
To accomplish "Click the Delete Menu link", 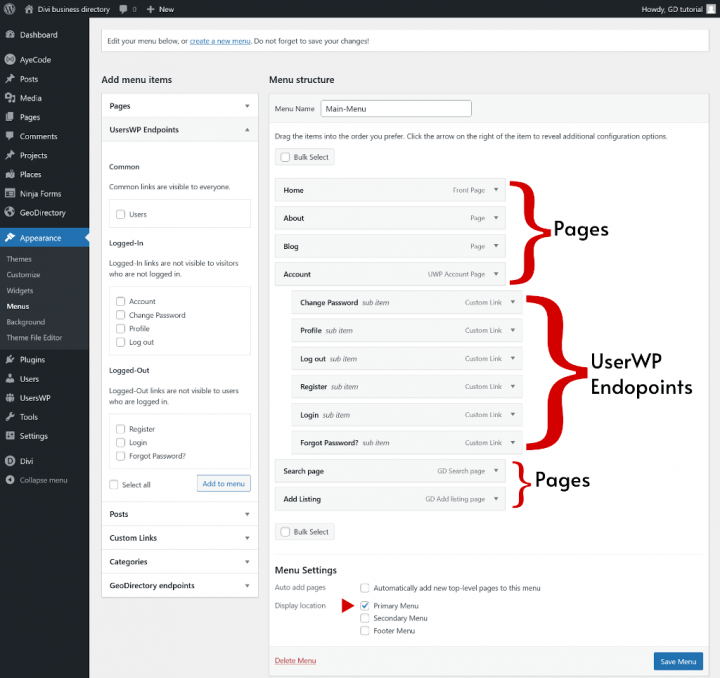I will [295, 661].
